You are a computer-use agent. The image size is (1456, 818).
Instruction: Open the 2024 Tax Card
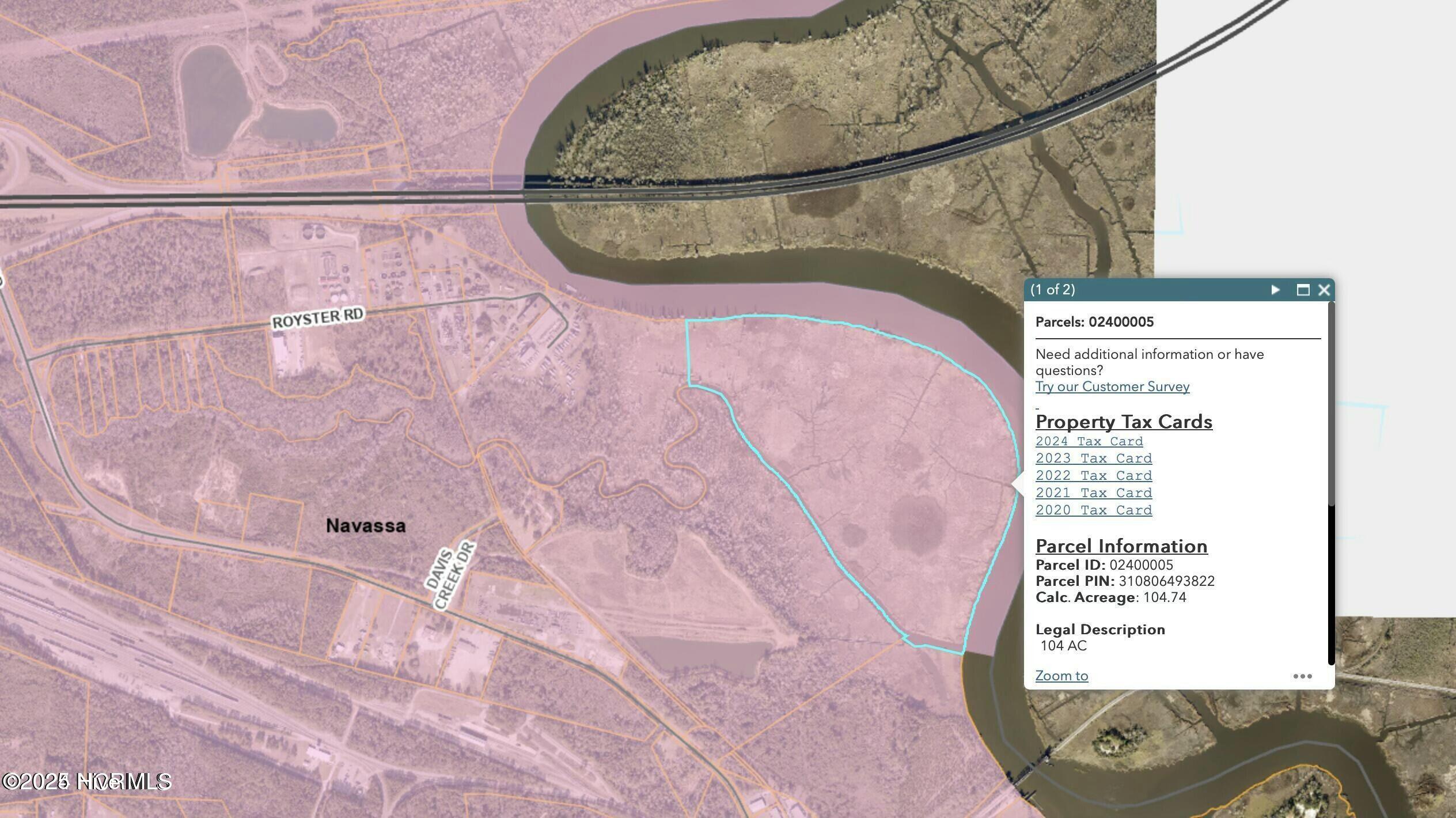(1089, 441)
